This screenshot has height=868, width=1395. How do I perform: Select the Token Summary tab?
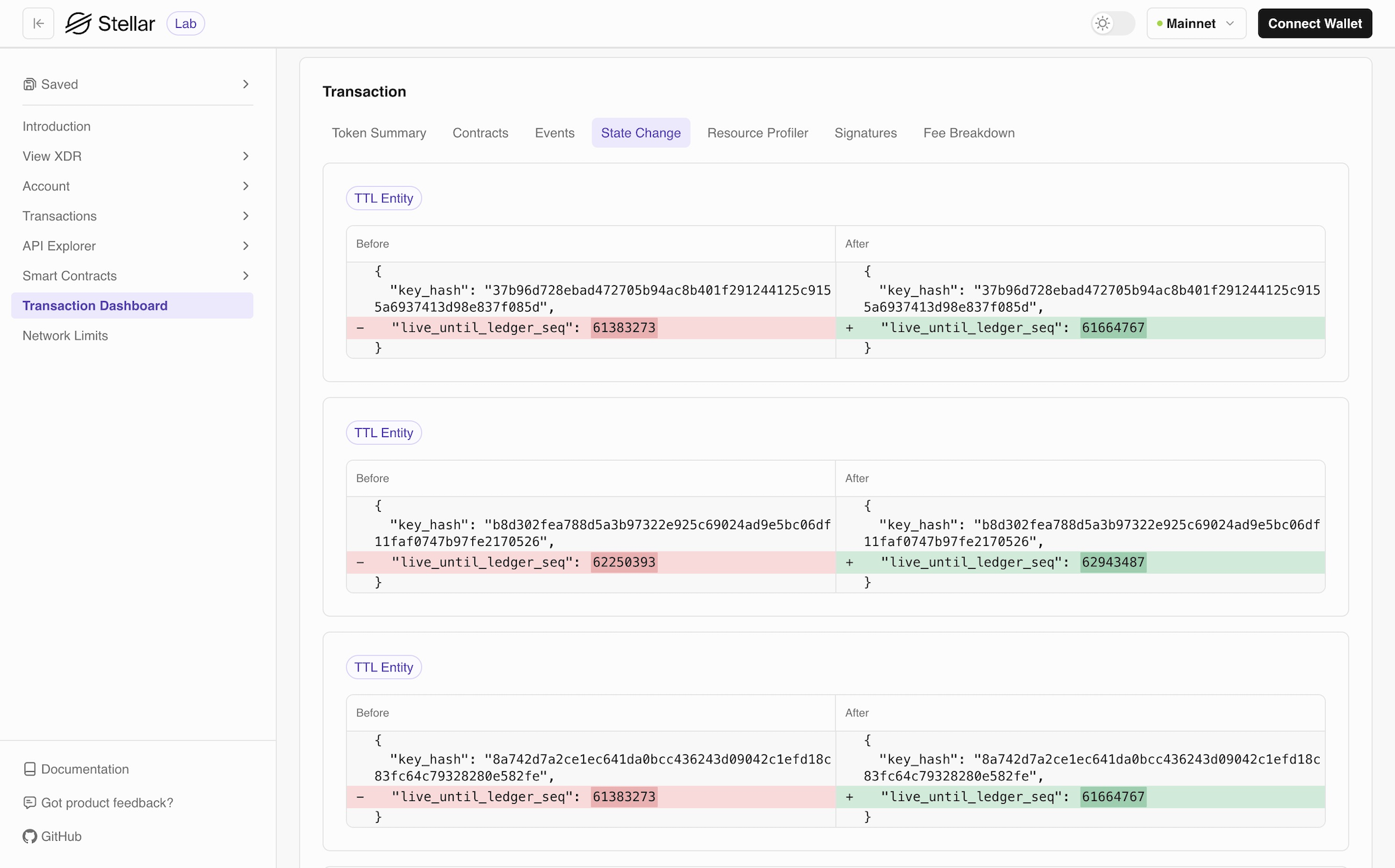coord(379,133)
